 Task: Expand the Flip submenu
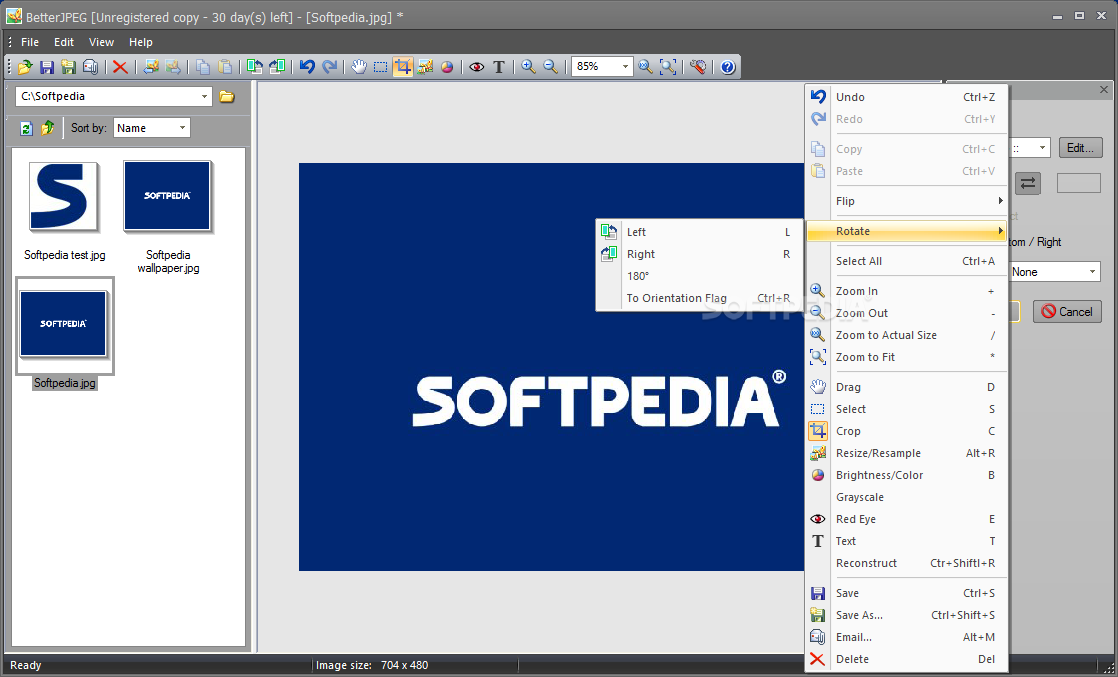tap(906, 201)
